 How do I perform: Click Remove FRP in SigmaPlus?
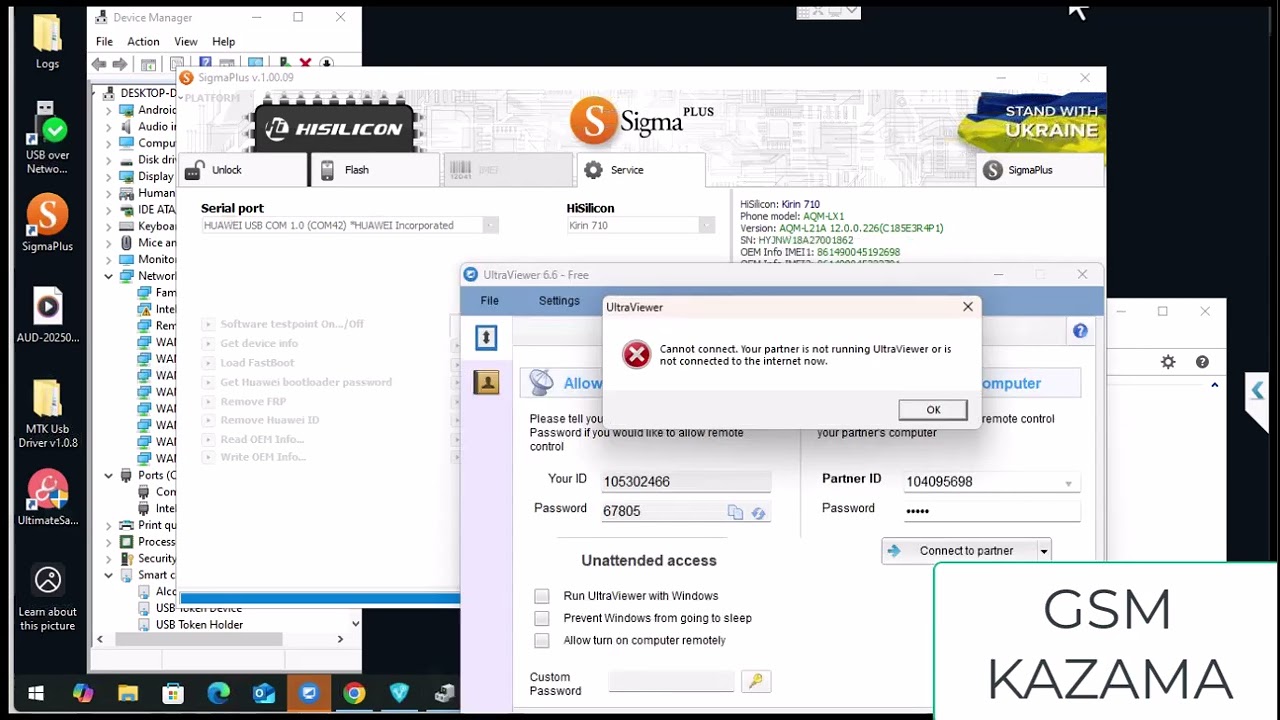253,401
